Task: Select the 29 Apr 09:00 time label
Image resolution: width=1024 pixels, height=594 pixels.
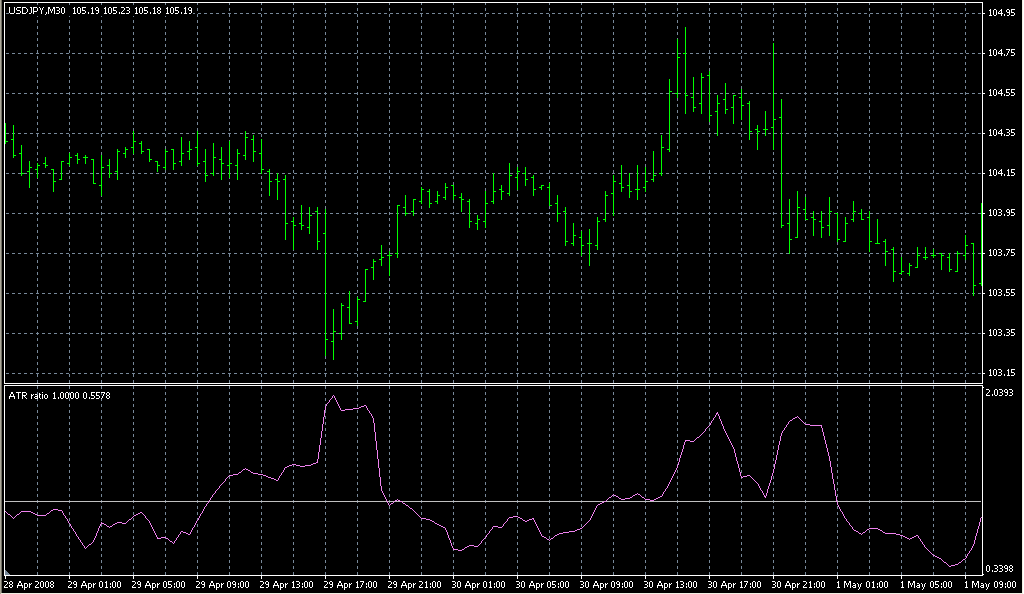Action: pos(222,583)
